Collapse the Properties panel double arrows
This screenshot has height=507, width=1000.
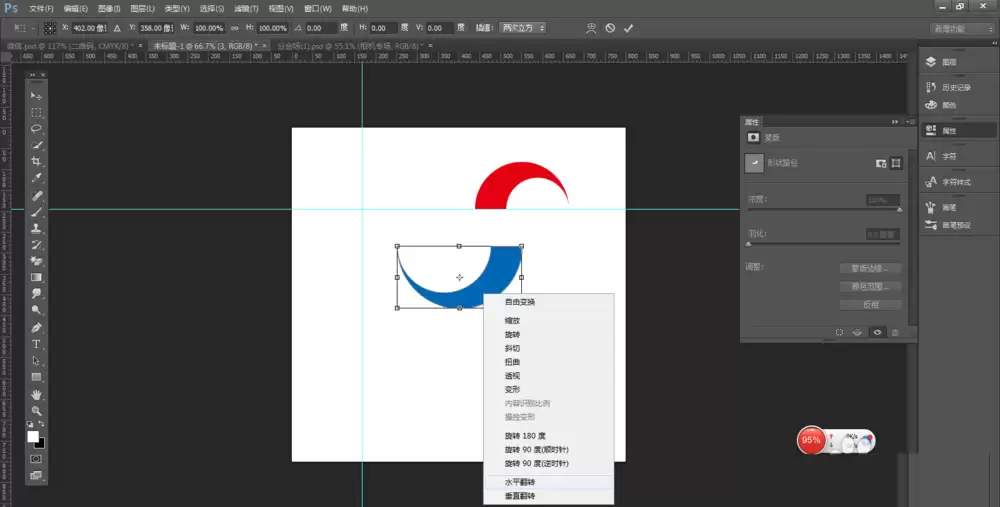click(895, 122)
